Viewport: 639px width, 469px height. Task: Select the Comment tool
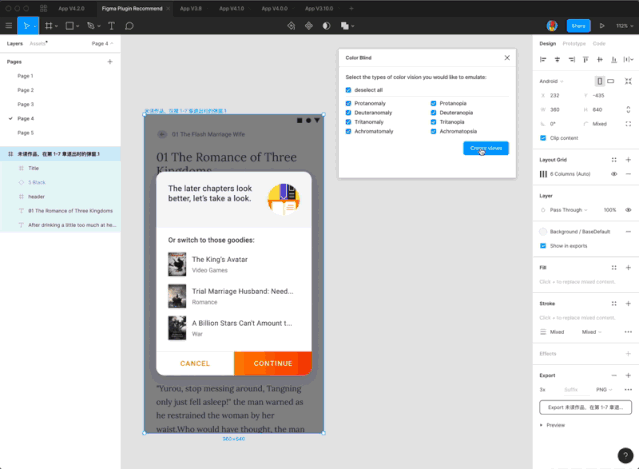(x=129, y=25)
